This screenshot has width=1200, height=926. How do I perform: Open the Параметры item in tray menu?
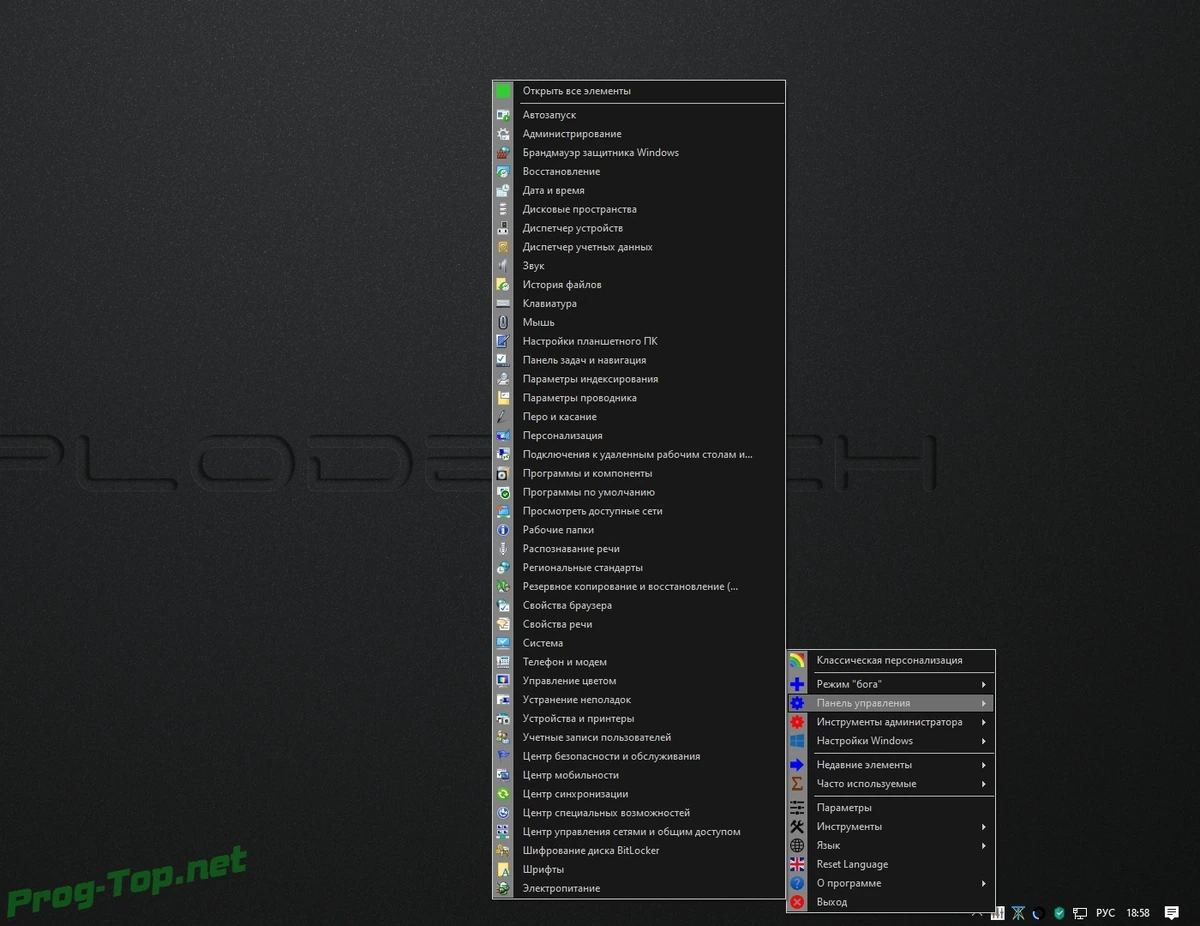pos(891,808)
